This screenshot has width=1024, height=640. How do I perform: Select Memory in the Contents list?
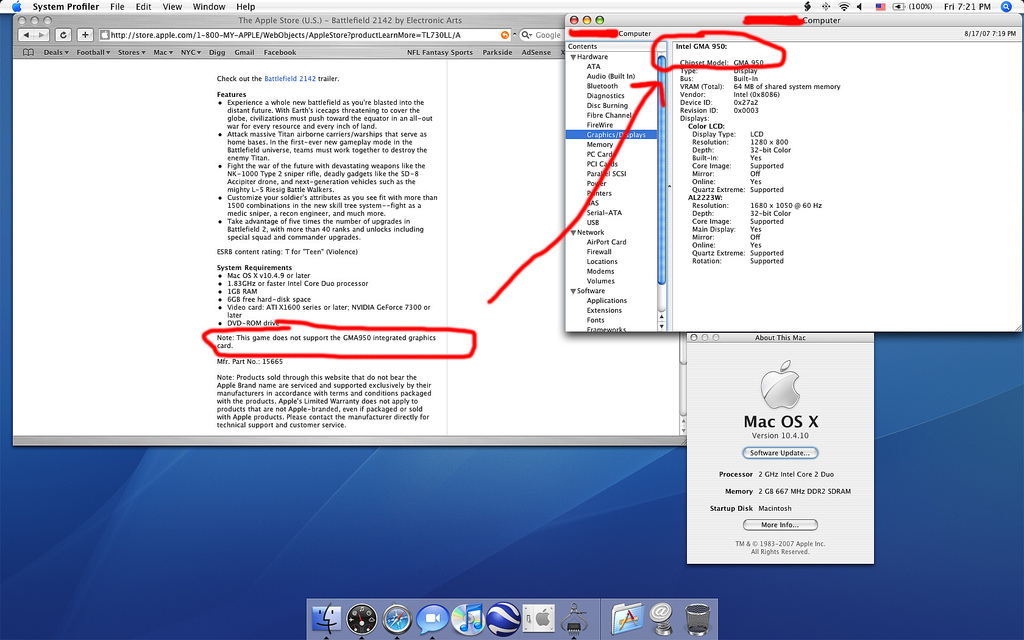click(600, 144)
